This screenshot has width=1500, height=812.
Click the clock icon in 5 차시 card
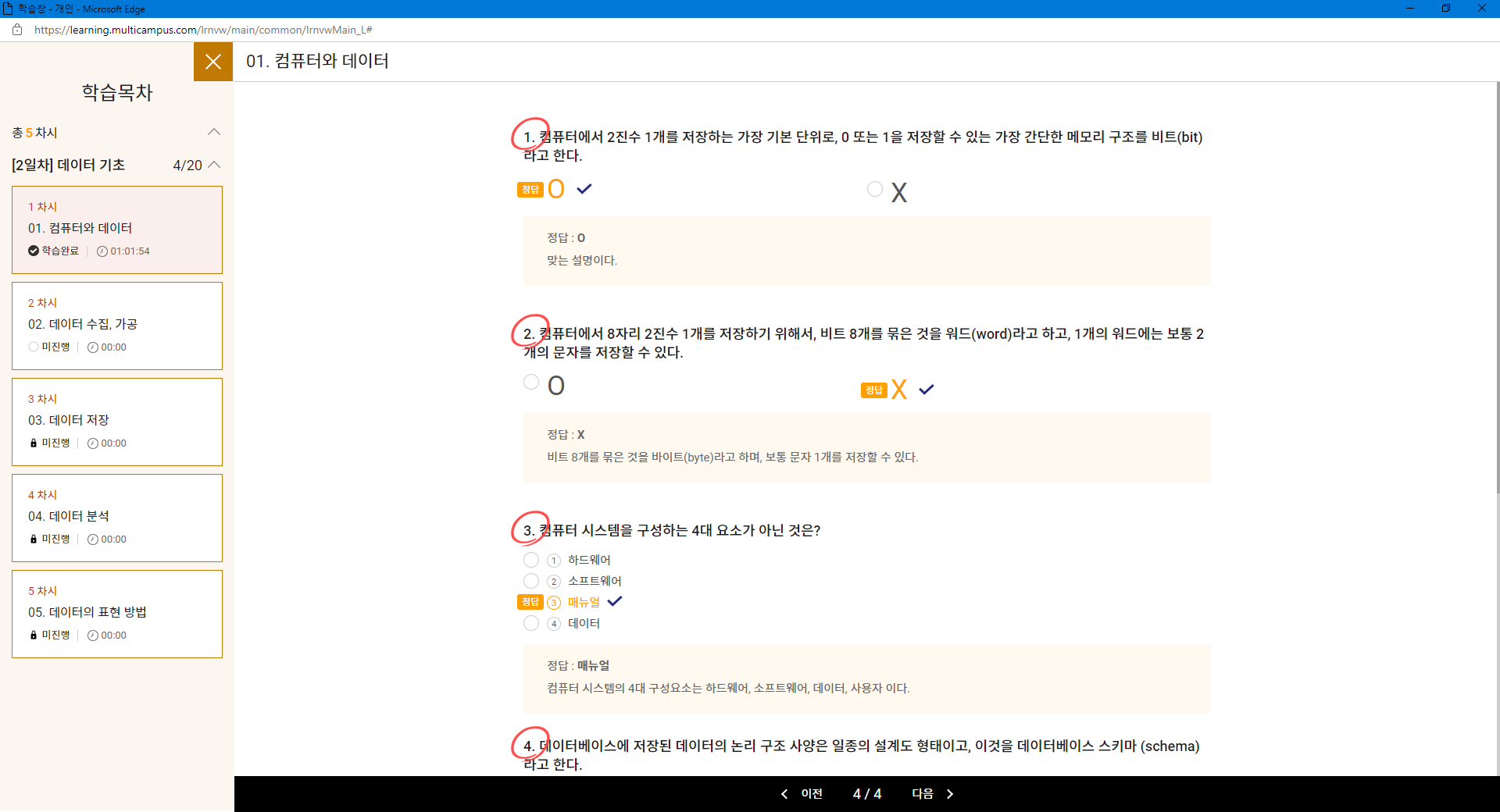point(93,636)
